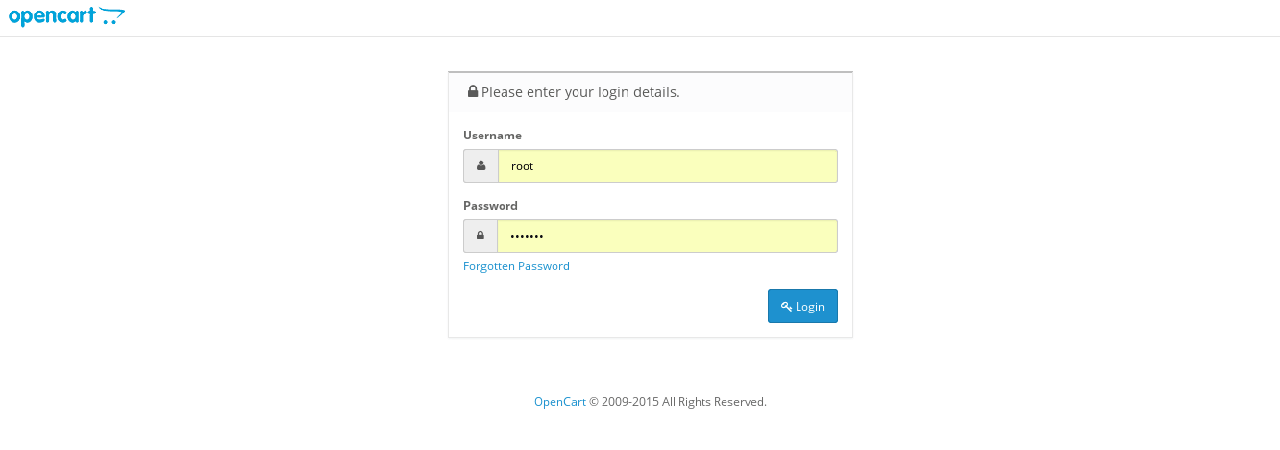The width and height of the screenshot is (1280, 450).
Task: Click the shopping cart symbol in the logo
Action: (x=112, y=16)
